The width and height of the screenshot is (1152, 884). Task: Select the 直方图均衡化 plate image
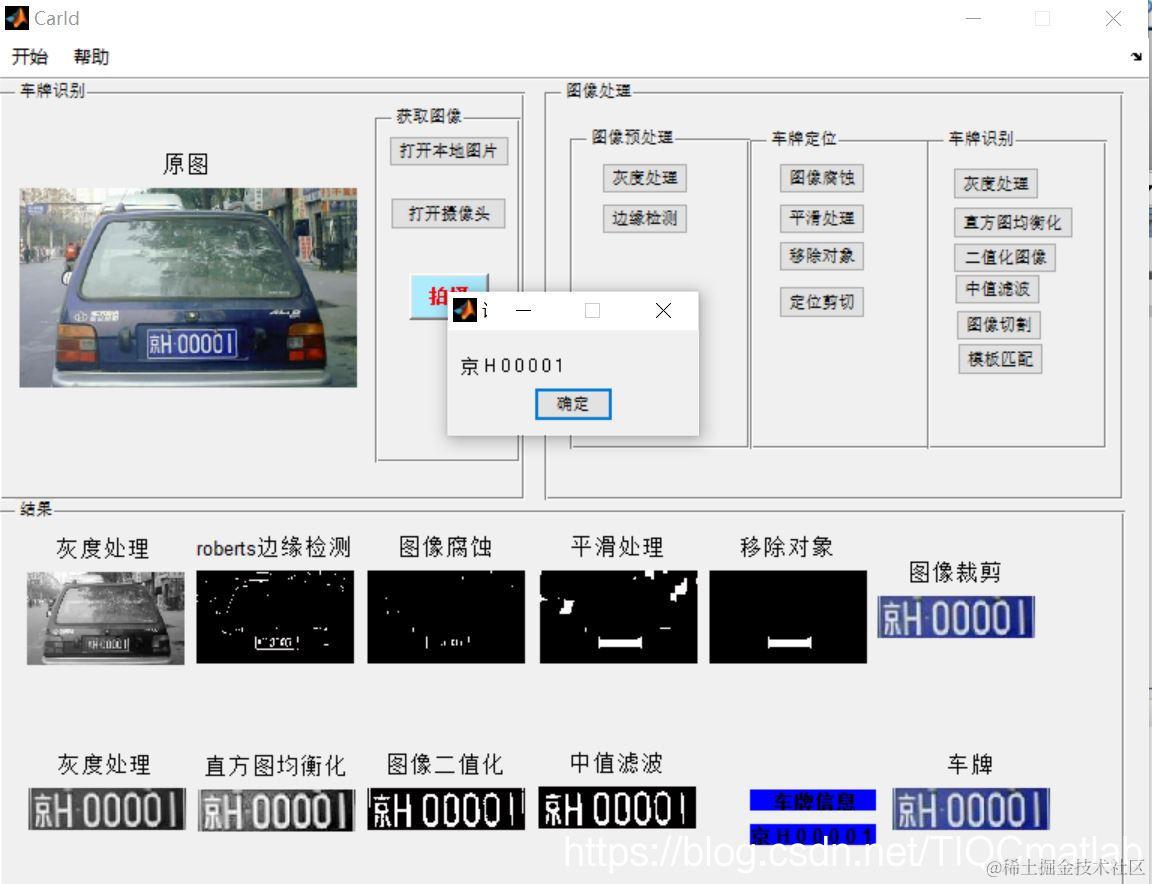(276, 811)
